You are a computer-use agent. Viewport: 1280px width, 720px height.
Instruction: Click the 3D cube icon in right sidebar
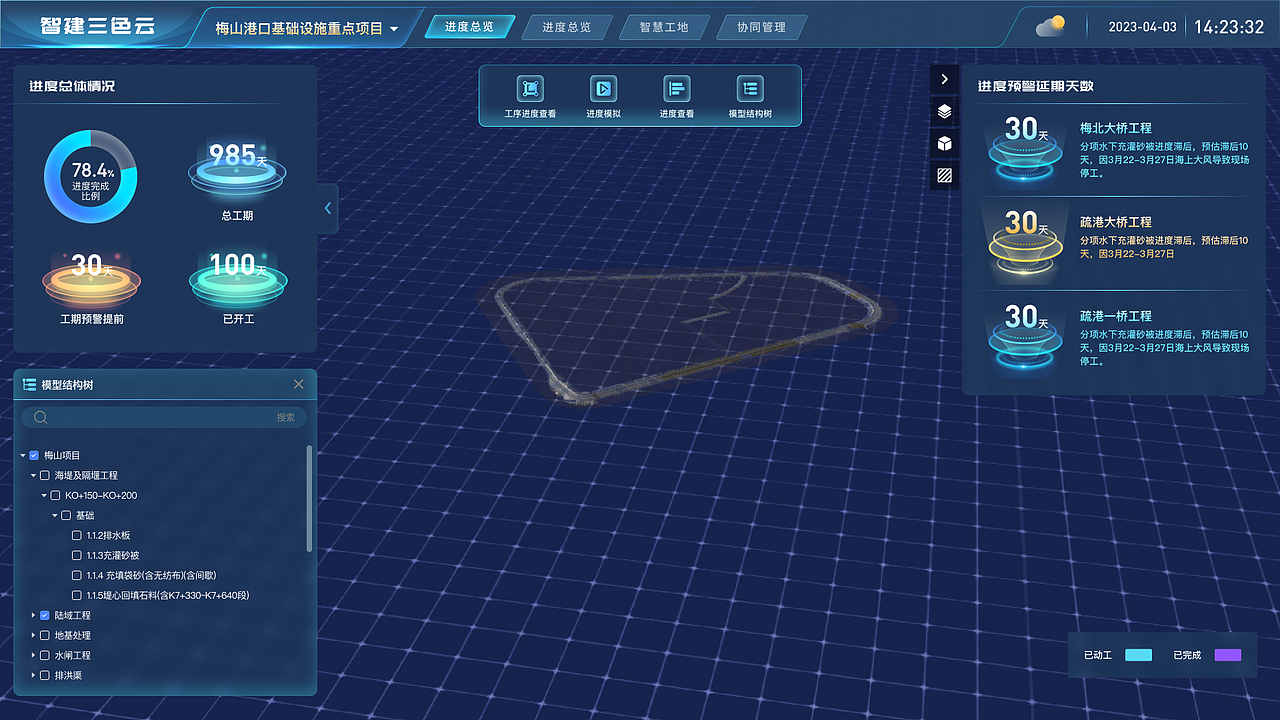[944, 144]
